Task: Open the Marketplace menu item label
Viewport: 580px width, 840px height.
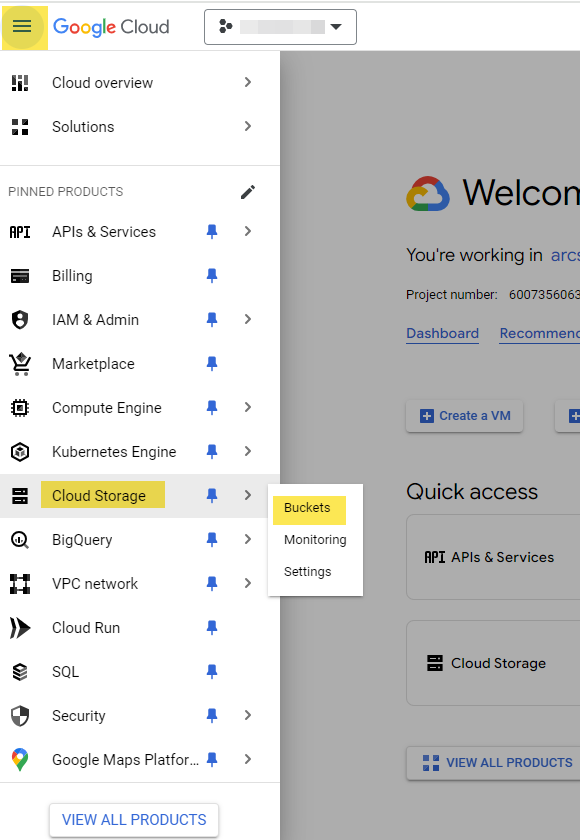Action: 93,364
